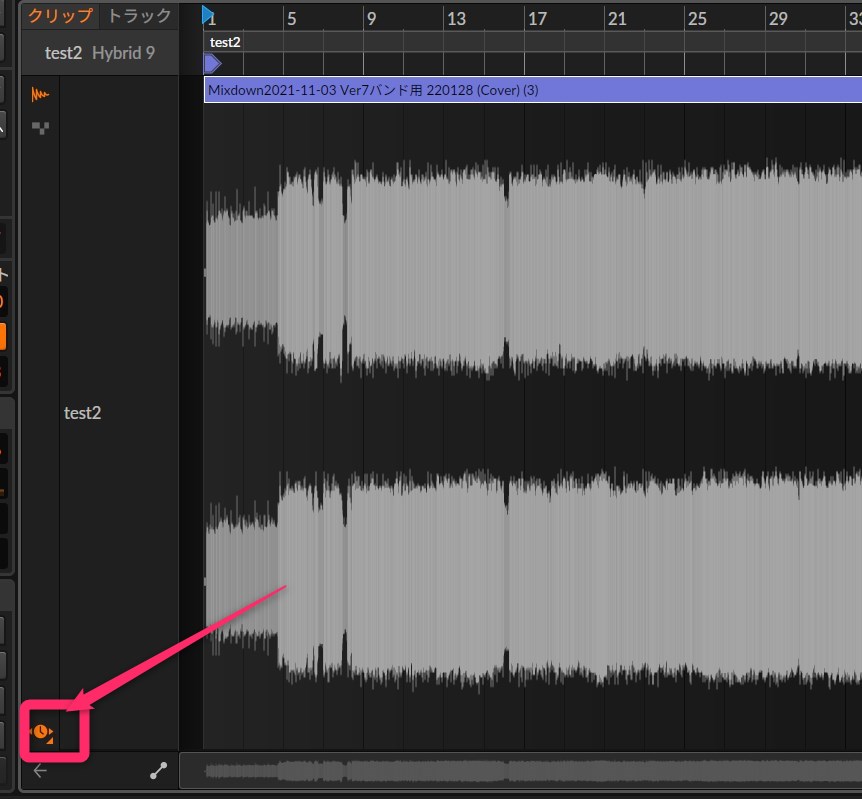Click the waveform overview minimap bar

click(520, 771)
